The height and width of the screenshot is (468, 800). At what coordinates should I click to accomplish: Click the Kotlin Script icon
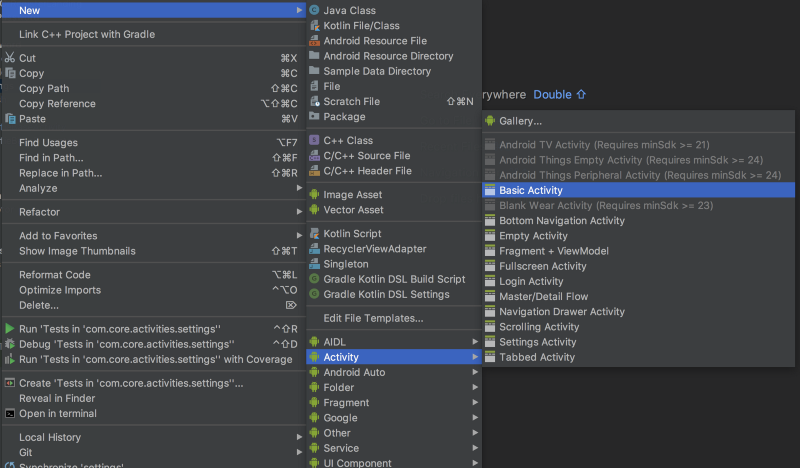314,234
